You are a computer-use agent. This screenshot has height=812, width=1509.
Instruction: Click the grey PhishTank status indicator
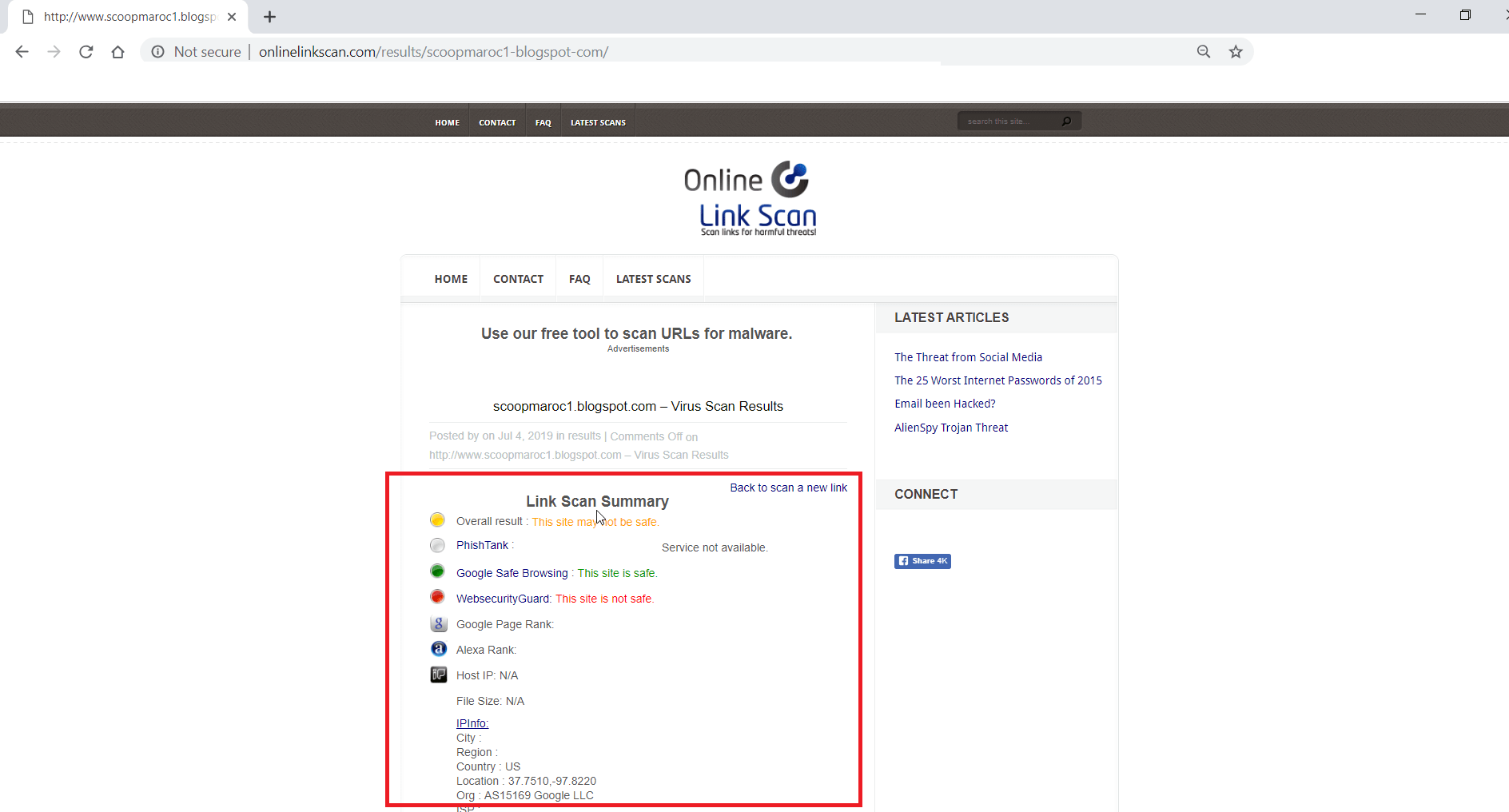(437, 545)
